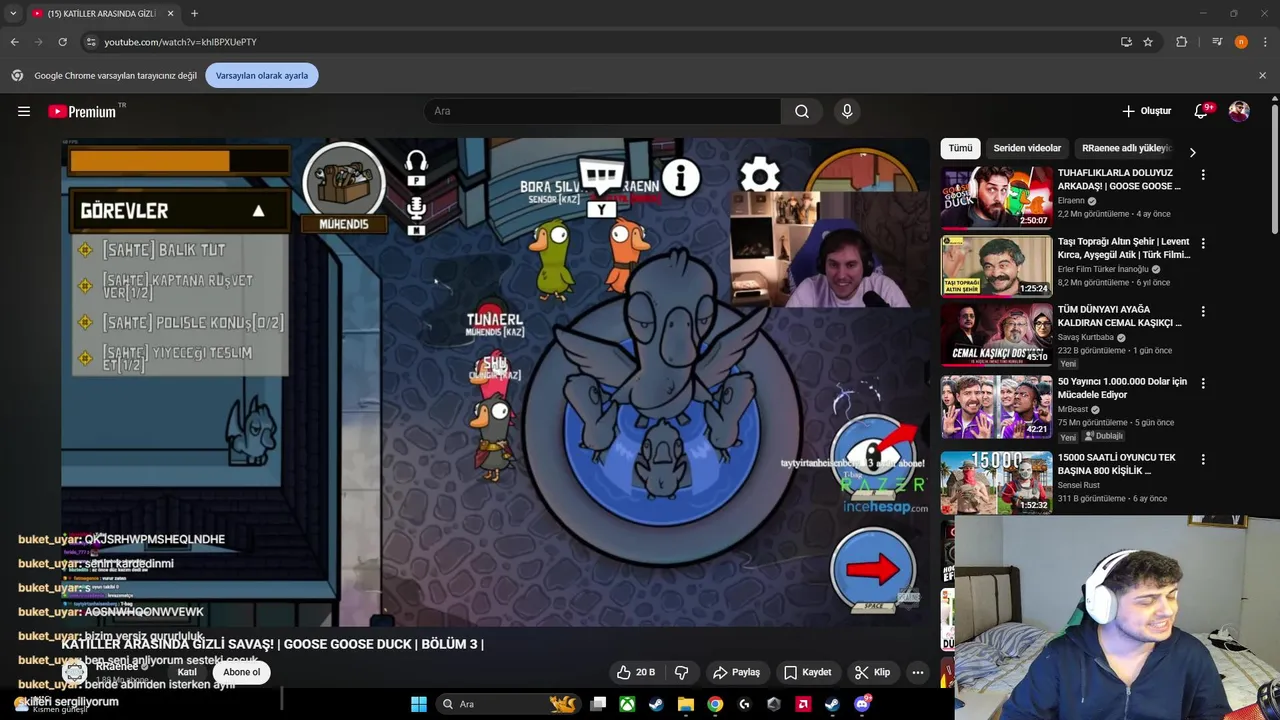
Task: Bookmark this page with star icon
Action: coord(1148,42)
